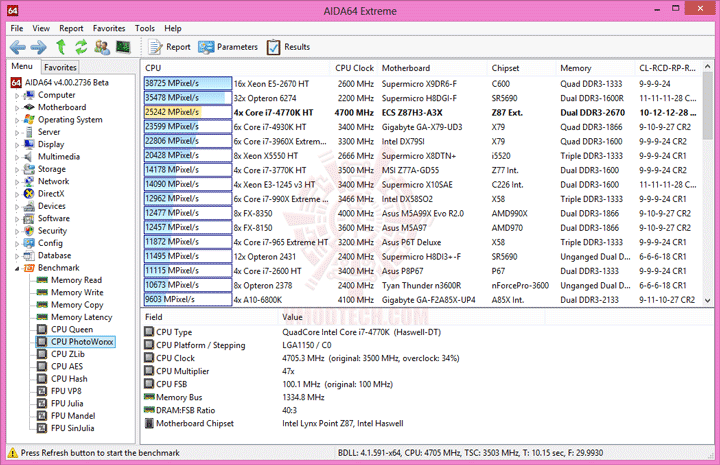
Task: Open benchmark Results
Action: point(289,47)
